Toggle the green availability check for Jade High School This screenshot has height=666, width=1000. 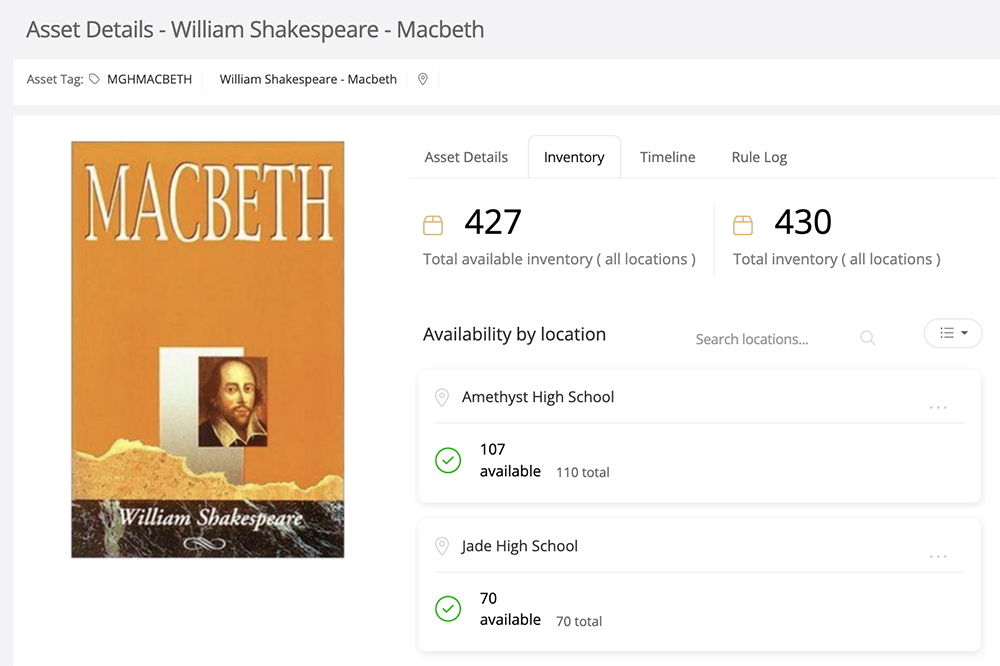[x=448, y=609]
